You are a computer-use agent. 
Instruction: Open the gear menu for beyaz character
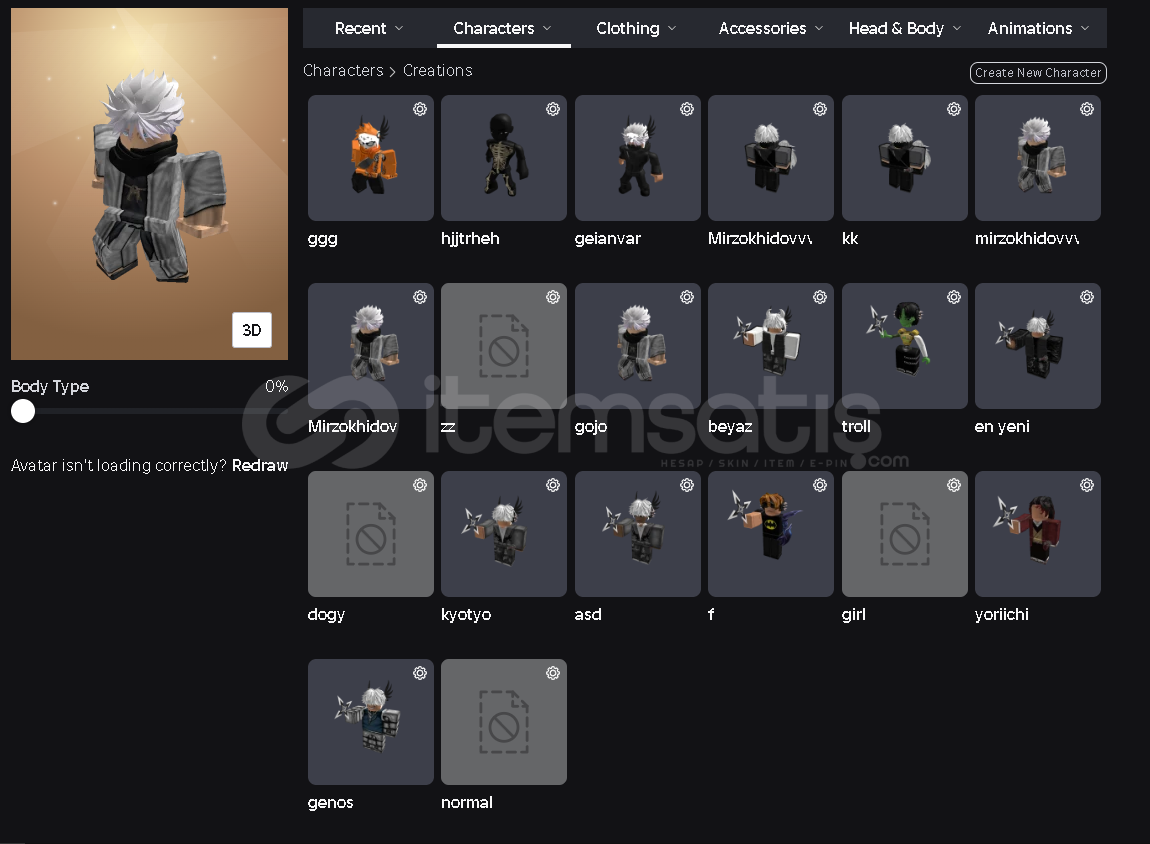click(820, 297)
